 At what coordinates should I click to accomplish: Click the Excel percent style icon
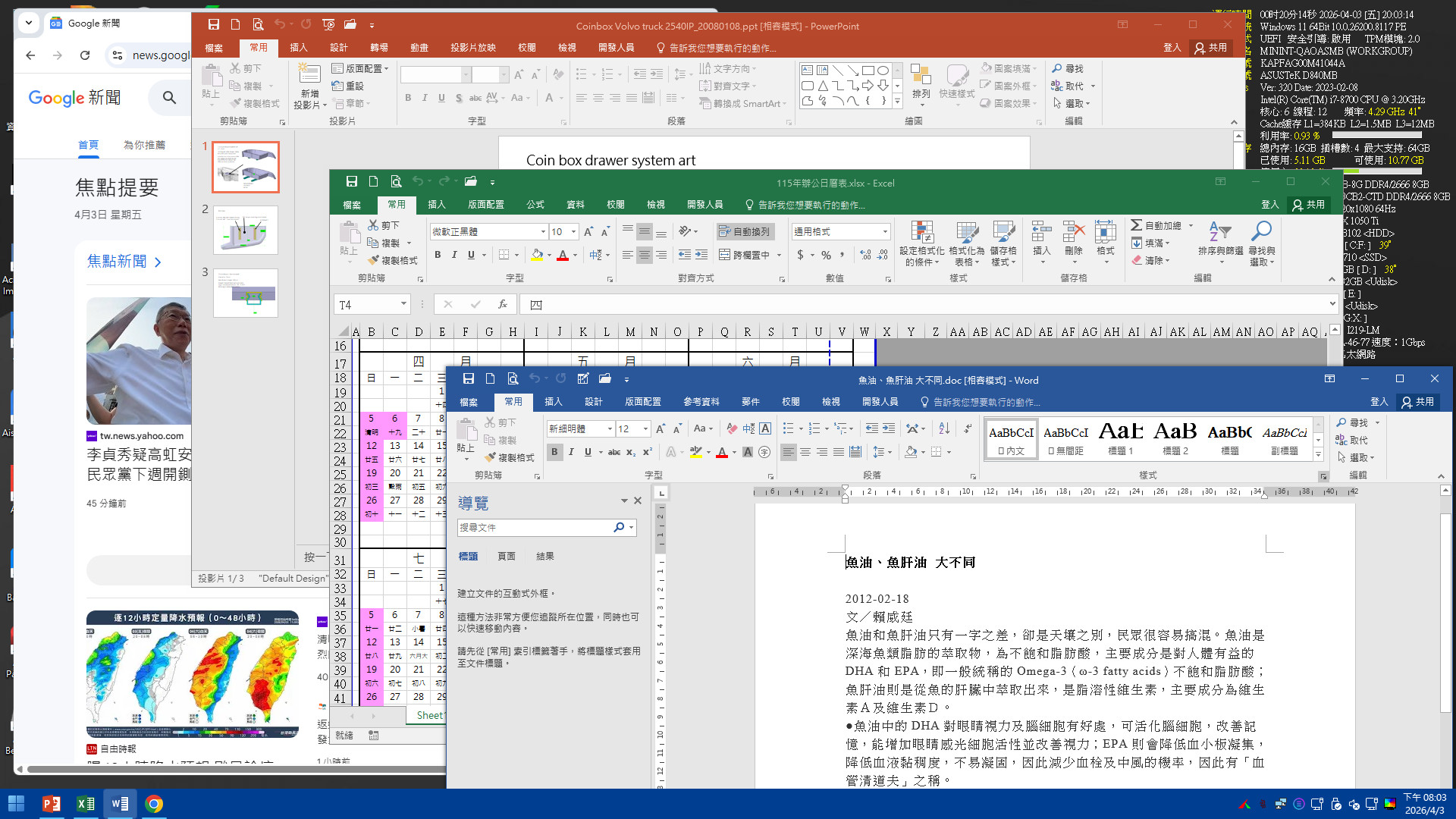(x=826, y=256)
